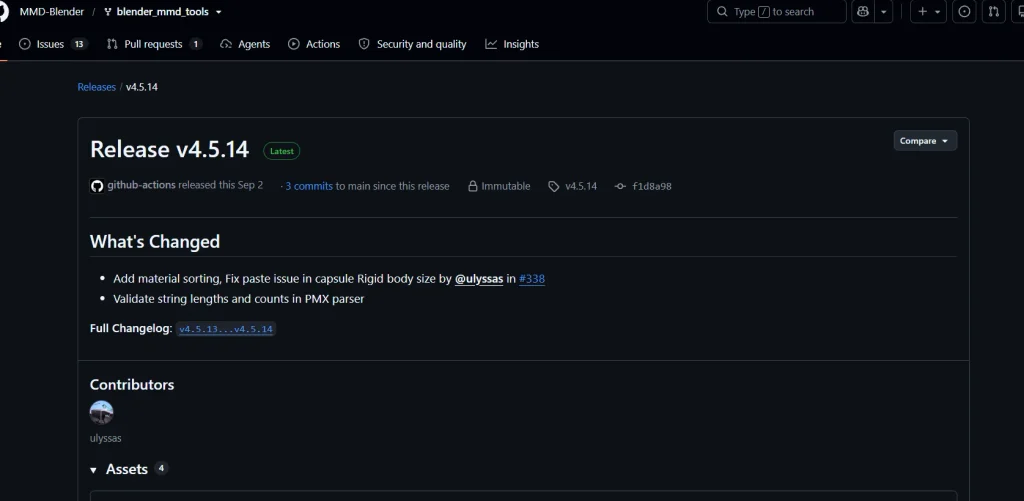Screen dimensions: 1024x501
Task: Click the Pull requests count badge 1
Action: (x=195, y=44)
